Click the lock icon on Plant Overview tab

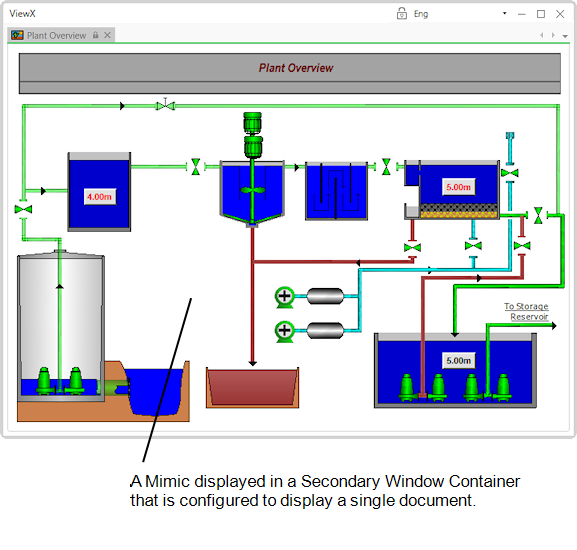pyautogui.click(x=96, y=35)
